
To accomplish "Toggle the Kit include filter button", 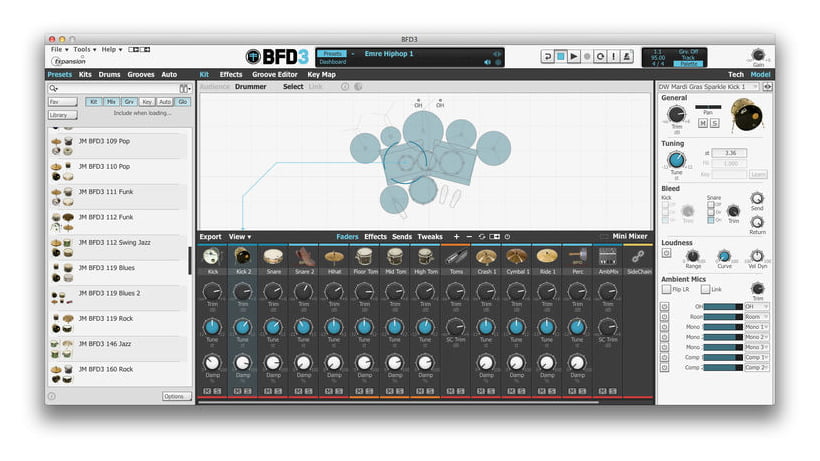I will click(x=94, y=102).
